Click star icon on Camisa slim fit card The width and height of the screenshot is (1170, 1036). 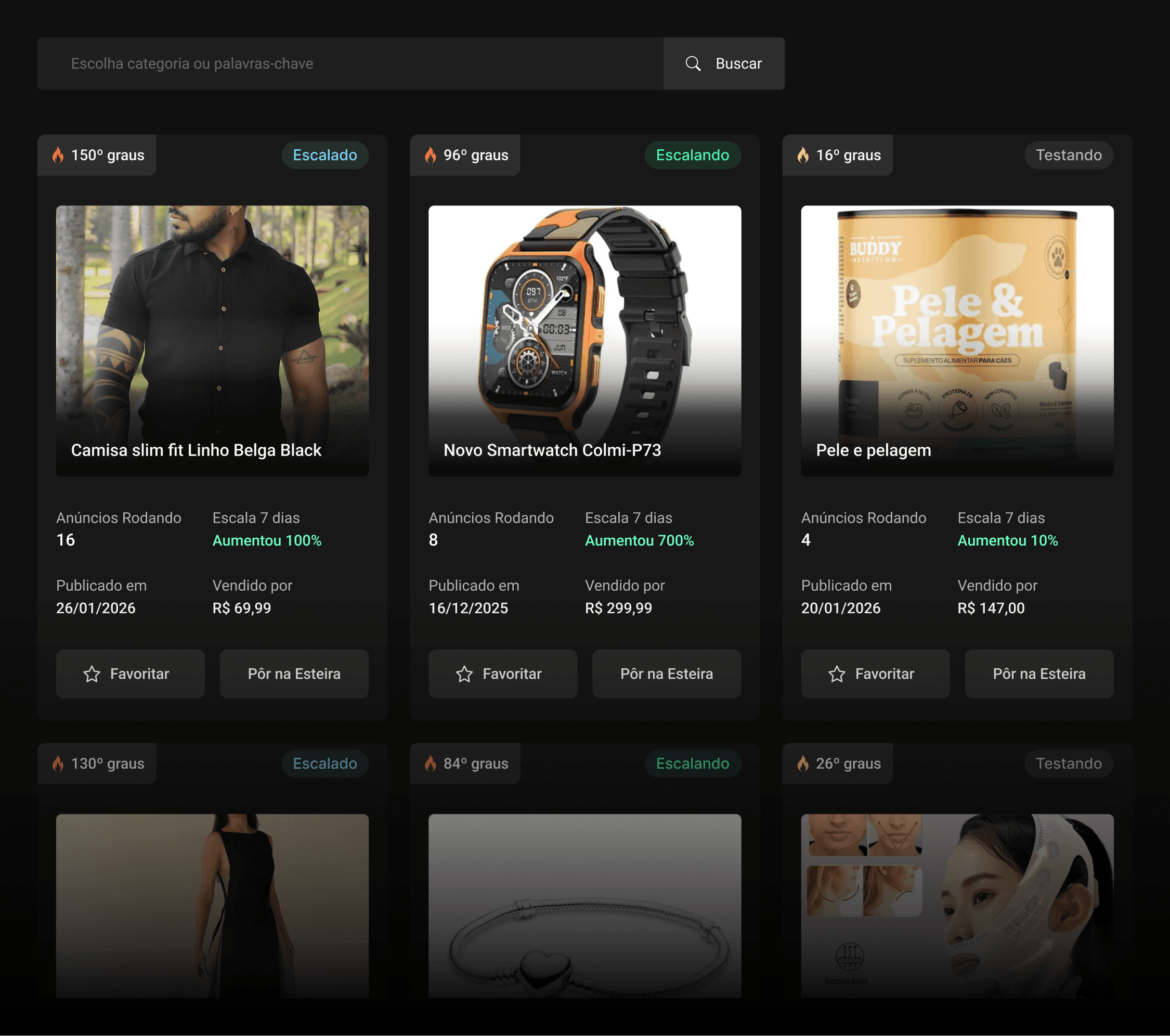pyautogui.click(x=92, y=674)
